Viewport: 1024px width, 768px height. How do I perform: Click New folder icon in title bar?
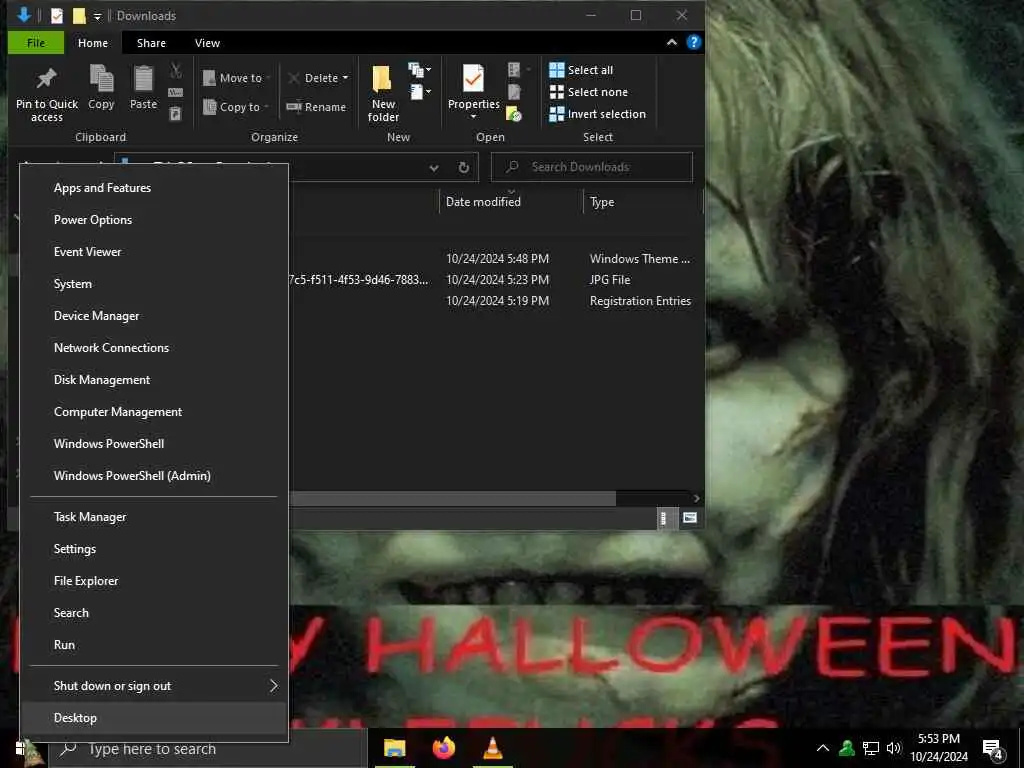[x=79, y=16]
